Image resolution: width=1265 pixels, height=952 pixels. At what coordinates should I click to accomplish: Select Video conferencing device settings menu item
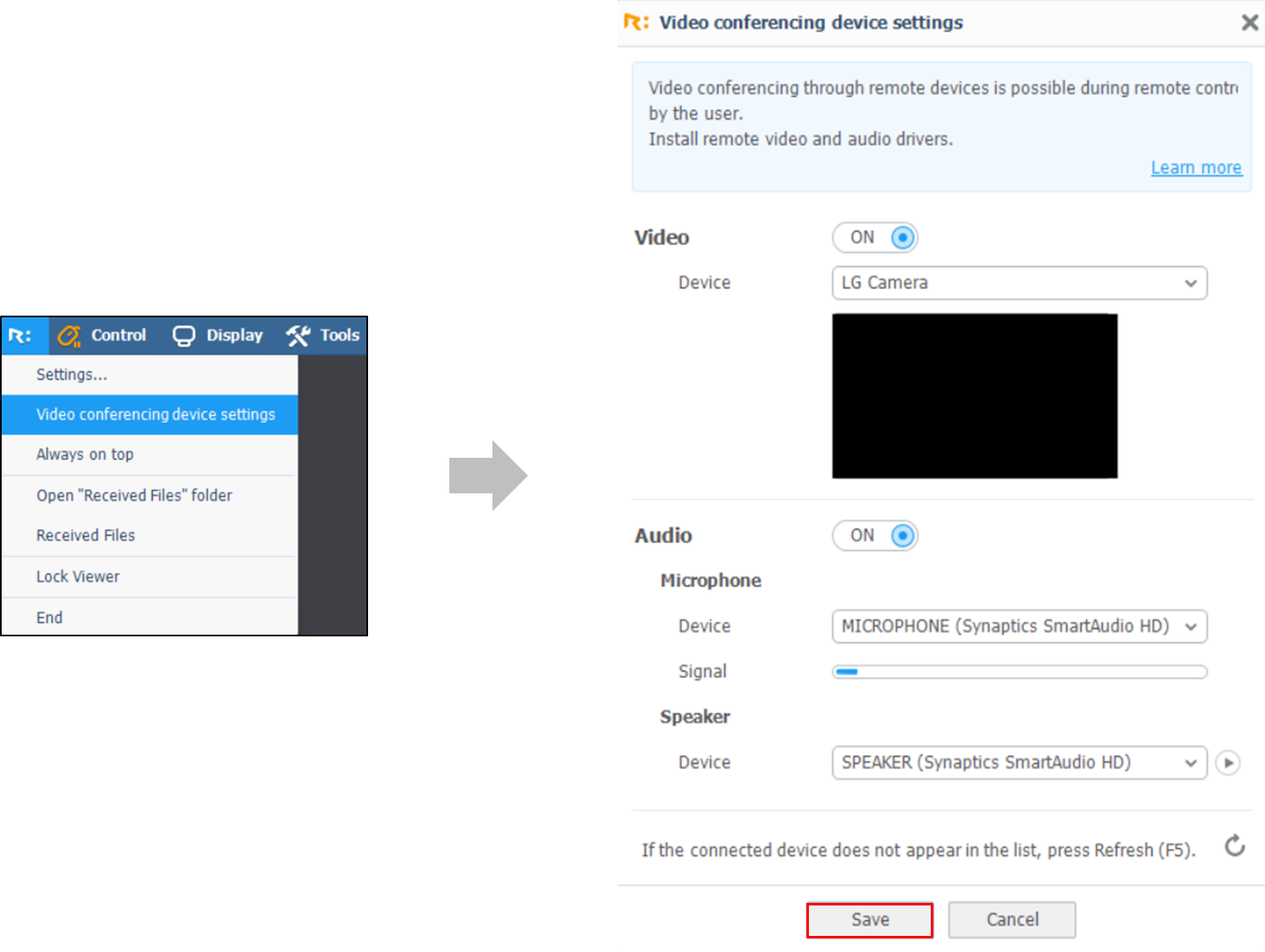click(156, 415)
